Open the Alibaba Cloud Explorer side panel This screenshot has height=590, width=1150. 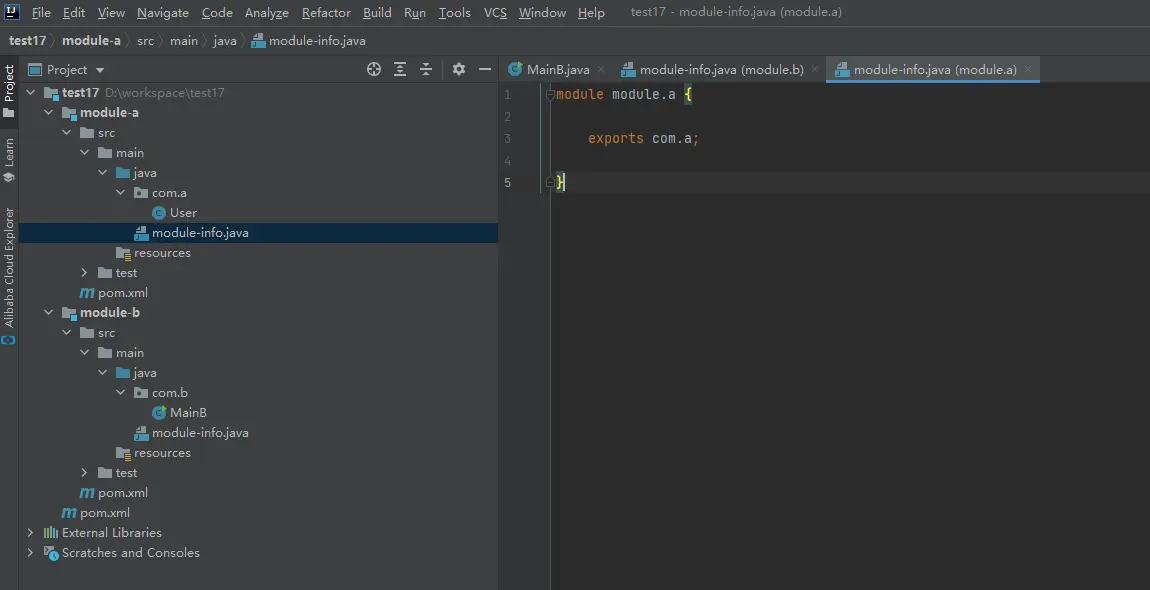[x=9, y=267]
